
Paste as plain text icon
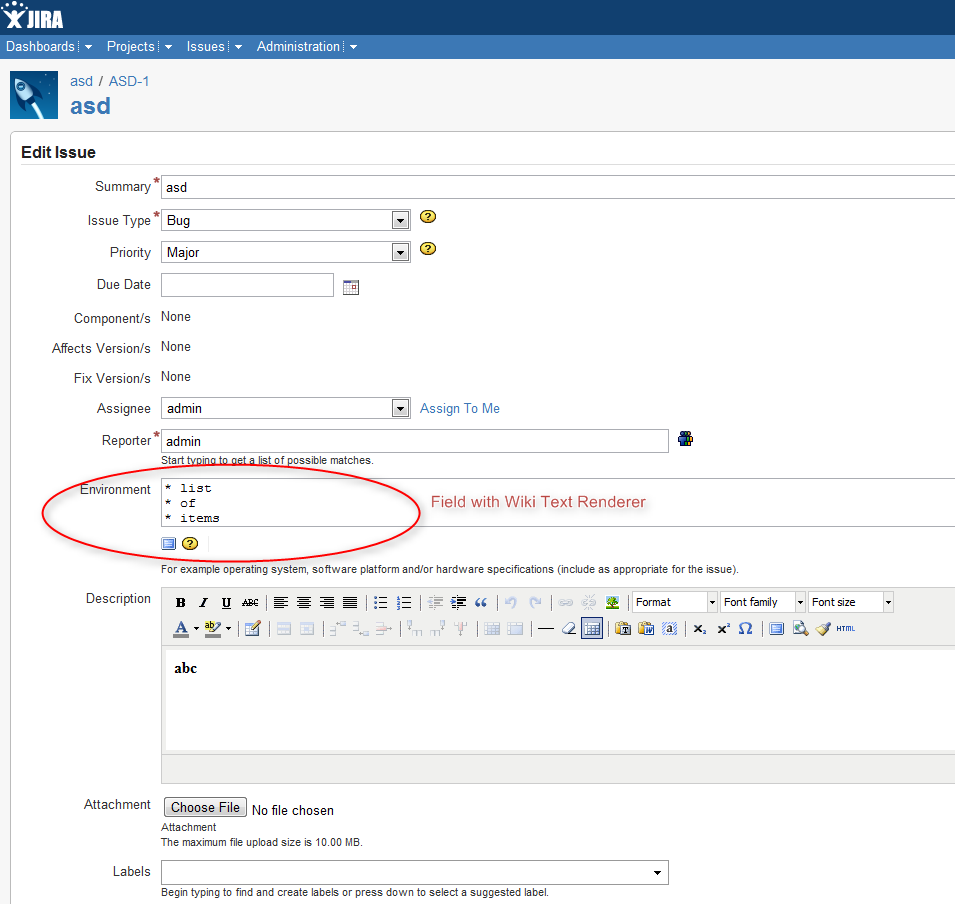point(622,629)
